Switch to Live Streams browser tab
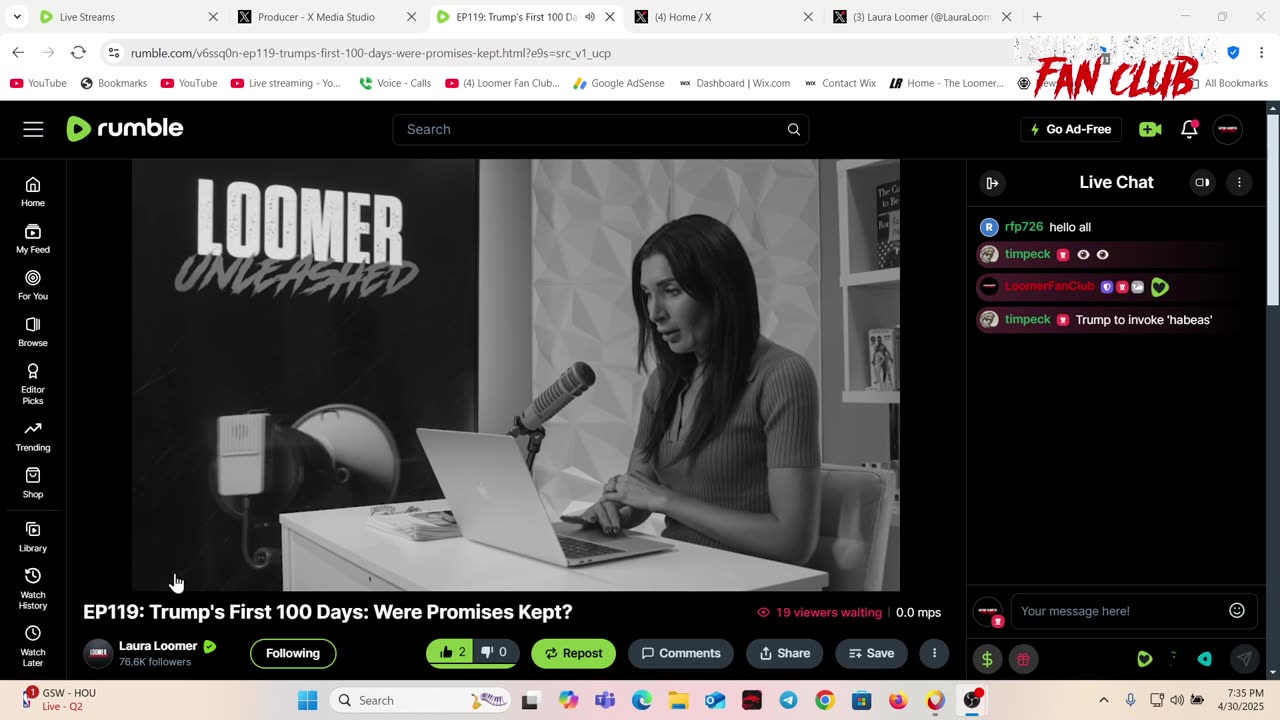Image resolution: width=1280 pixels, height=720 pixels. point(128,17)
